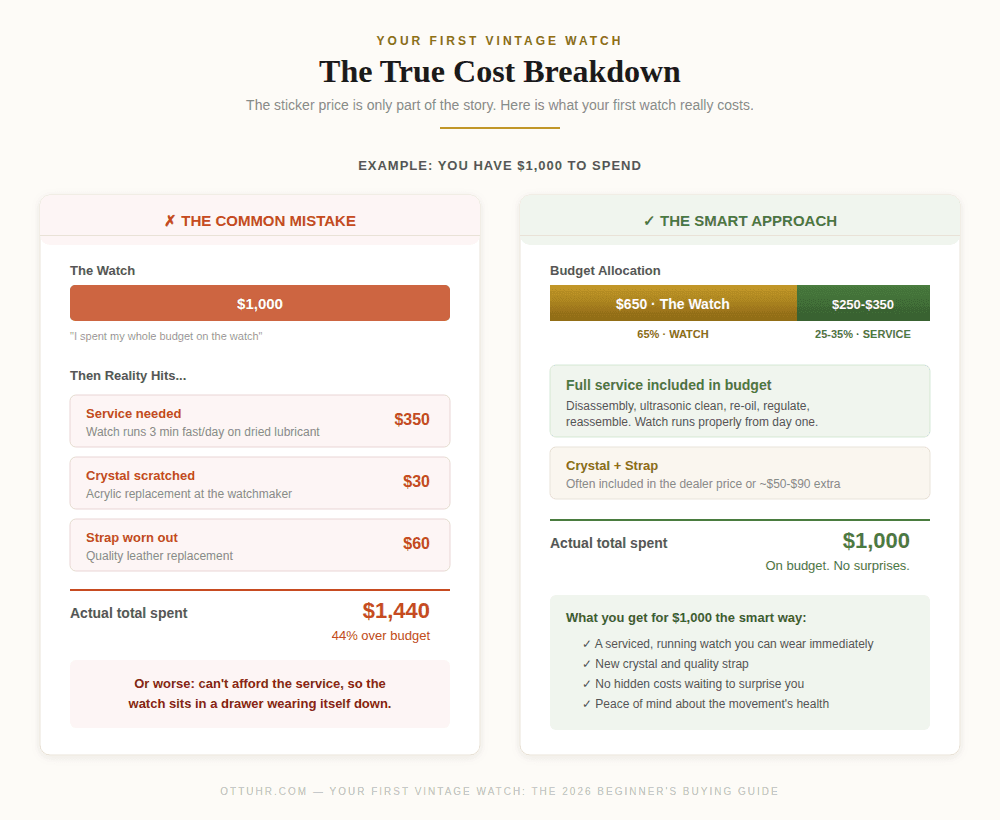Select the green $250-$350 service segment
Viewport: 1000px width, 820px height.
(x=863, y=303)
